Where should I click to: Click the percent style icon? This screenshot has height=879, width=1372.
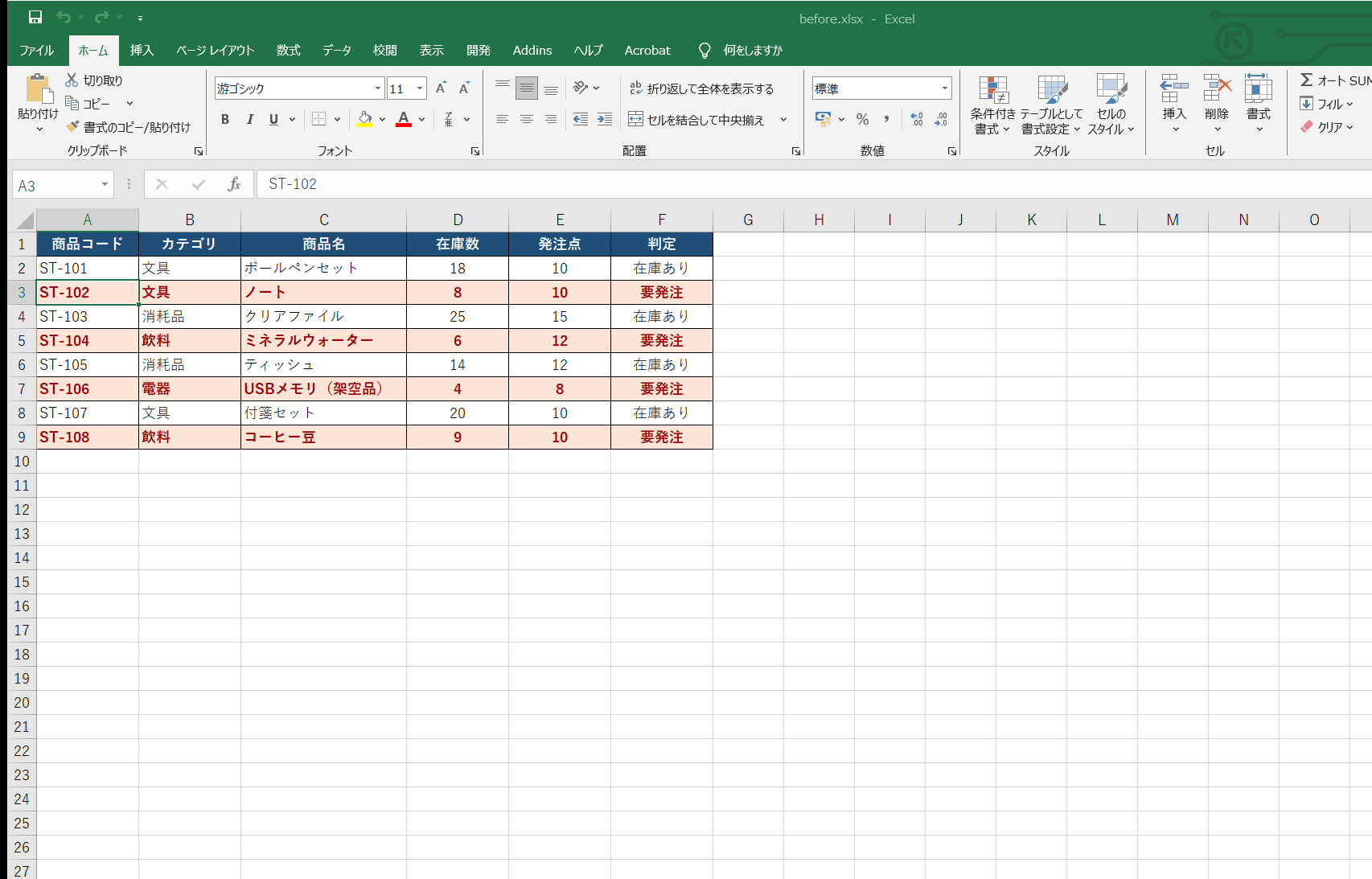[x=863, y=119]
